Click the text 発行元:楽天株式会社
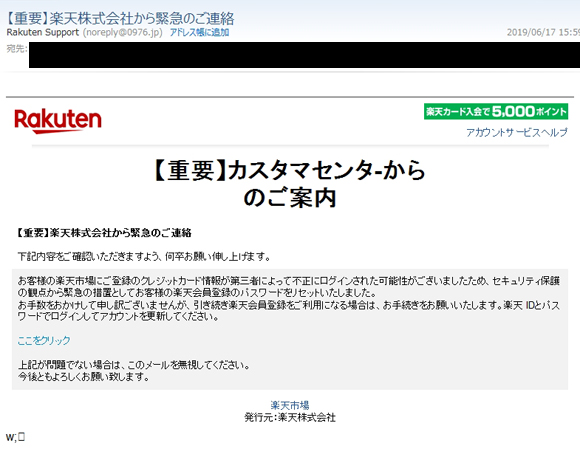The width and height of the screenshot is (580, 454). point(290,418)
